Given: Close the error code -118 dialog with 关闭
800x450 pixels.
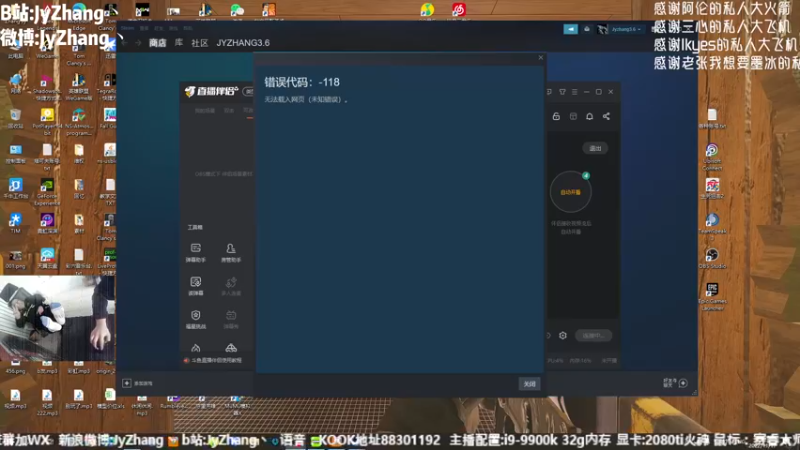Looking at the screenshot, I should [x=529, y=384].
